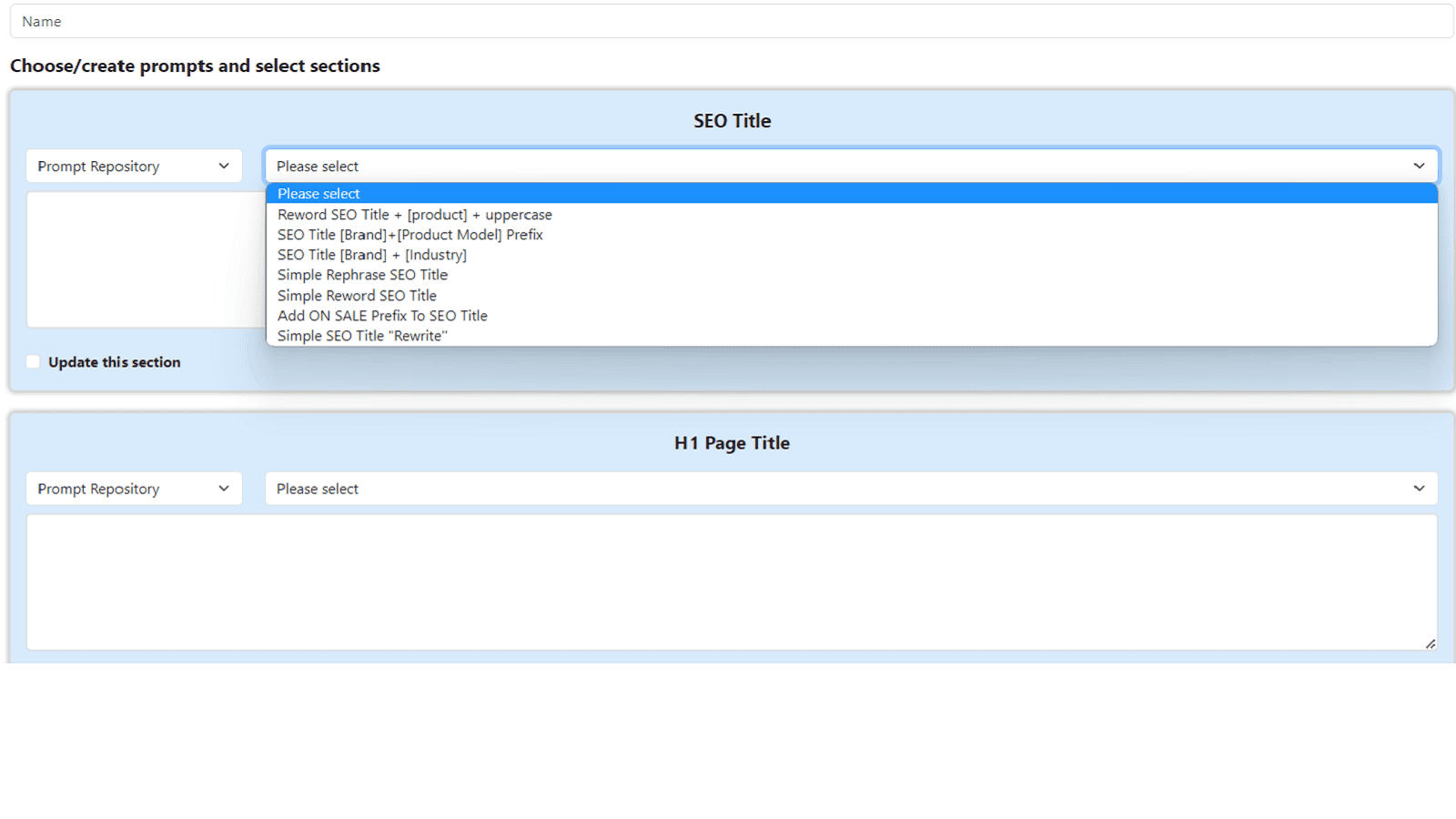
Task: Select "Simple SEO Title "Rewrite"" option
Action: 361,335
